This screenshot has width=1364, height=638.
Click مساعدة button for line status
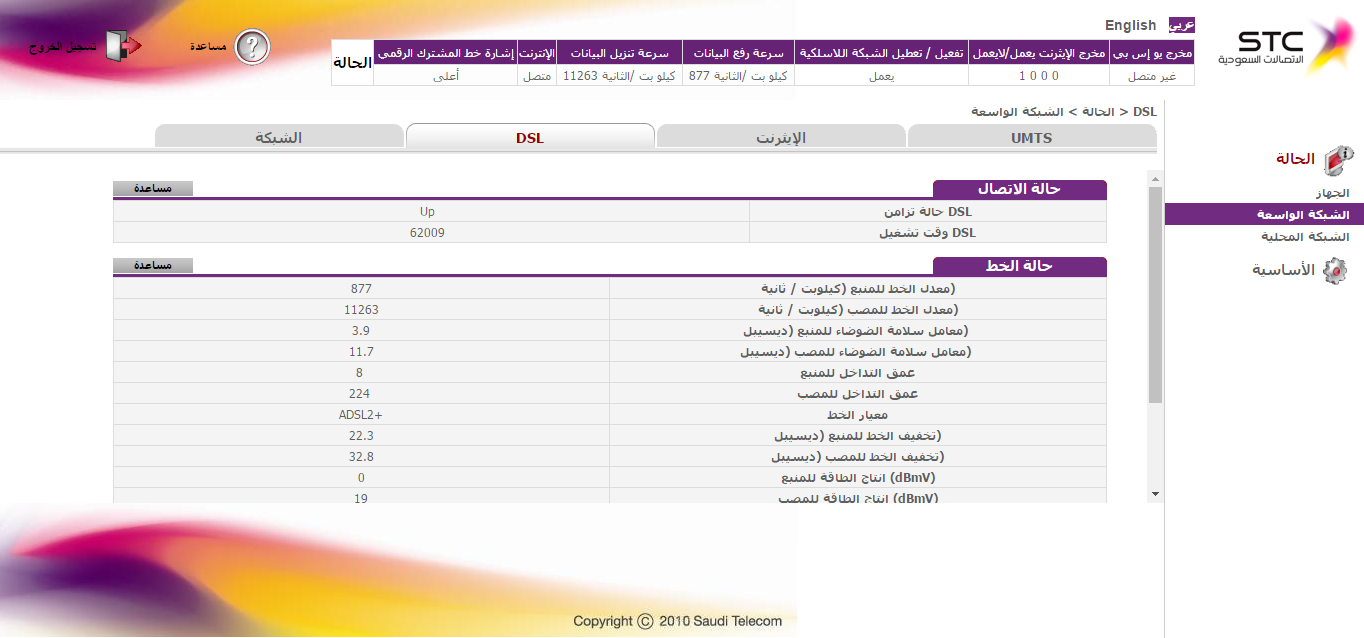152,265
